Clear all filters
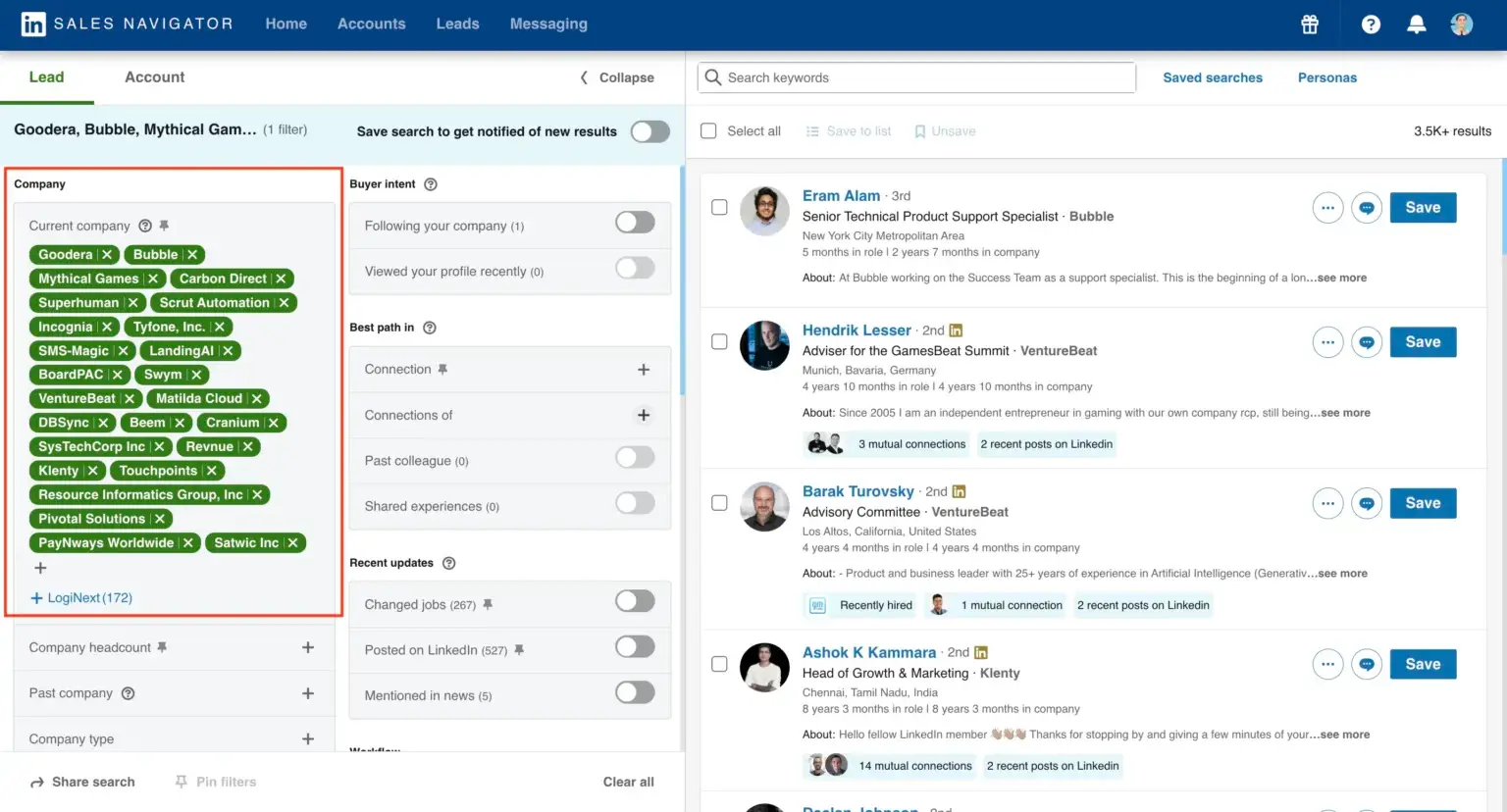The width and height of the screenshot is (1507, 812). click(x=628, y=783)
